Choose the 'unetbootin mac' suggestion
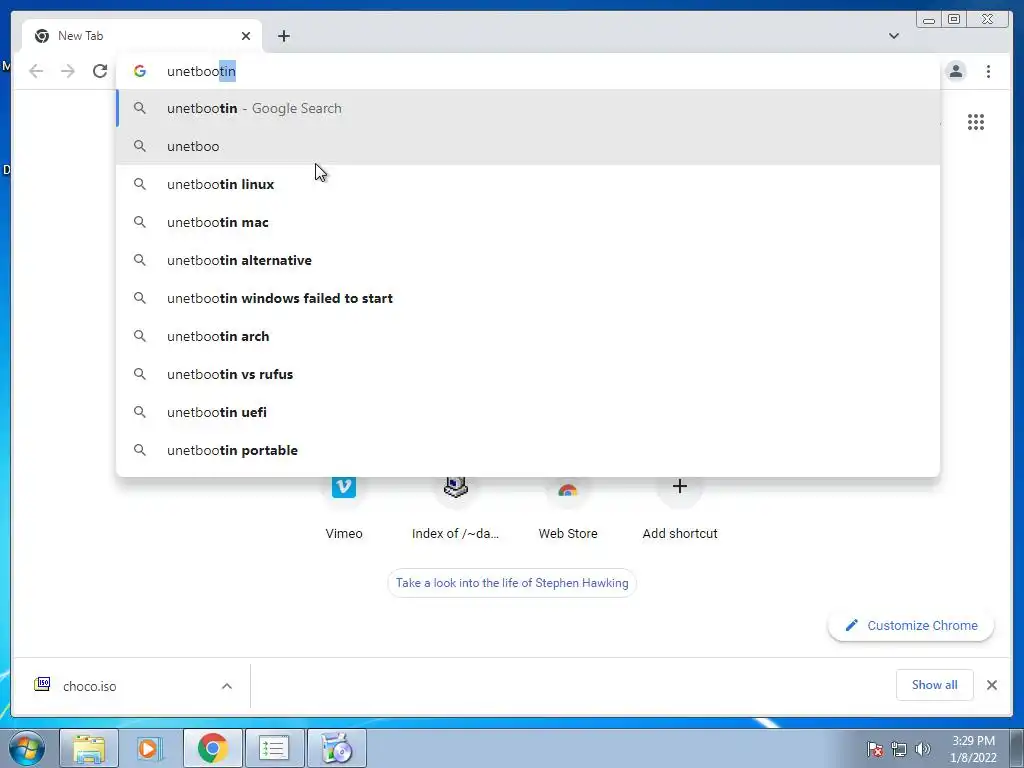1024x768 pixels. (528, 222)
